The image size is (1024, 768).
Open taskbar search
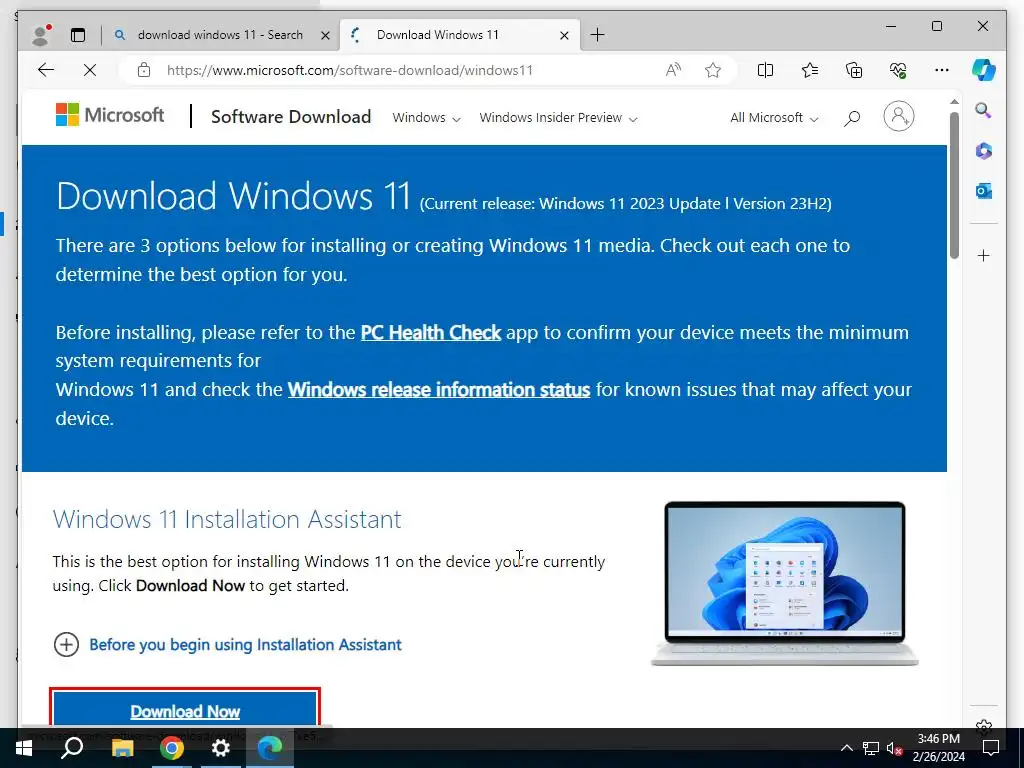(x=72, y=748)
